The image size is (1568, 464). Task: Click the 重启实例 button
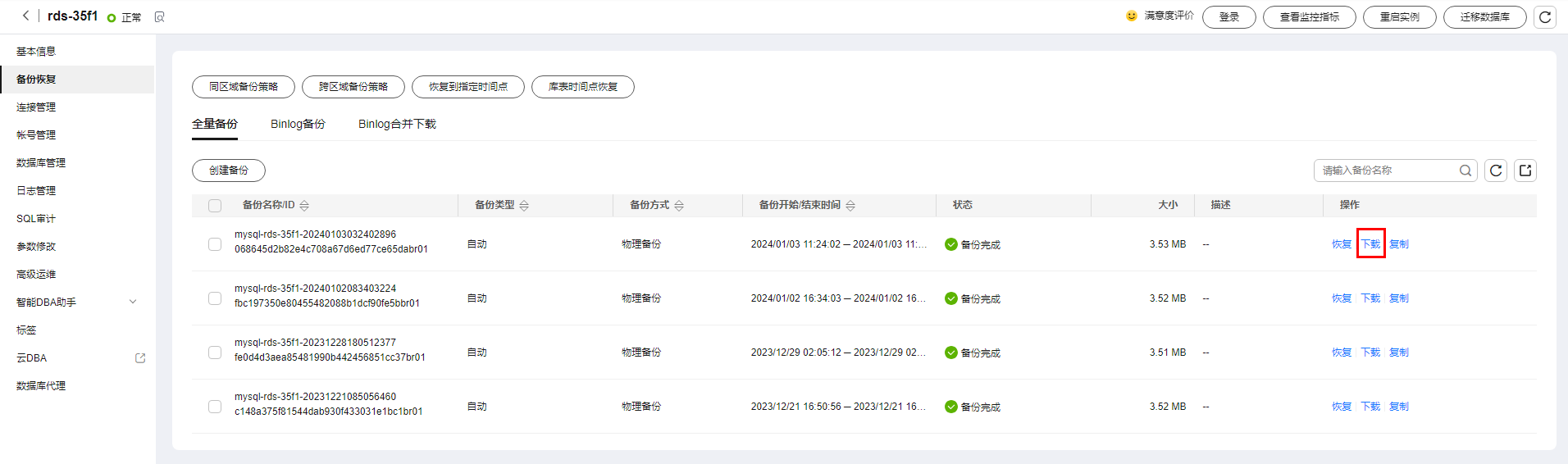(x=1399, y=17)
